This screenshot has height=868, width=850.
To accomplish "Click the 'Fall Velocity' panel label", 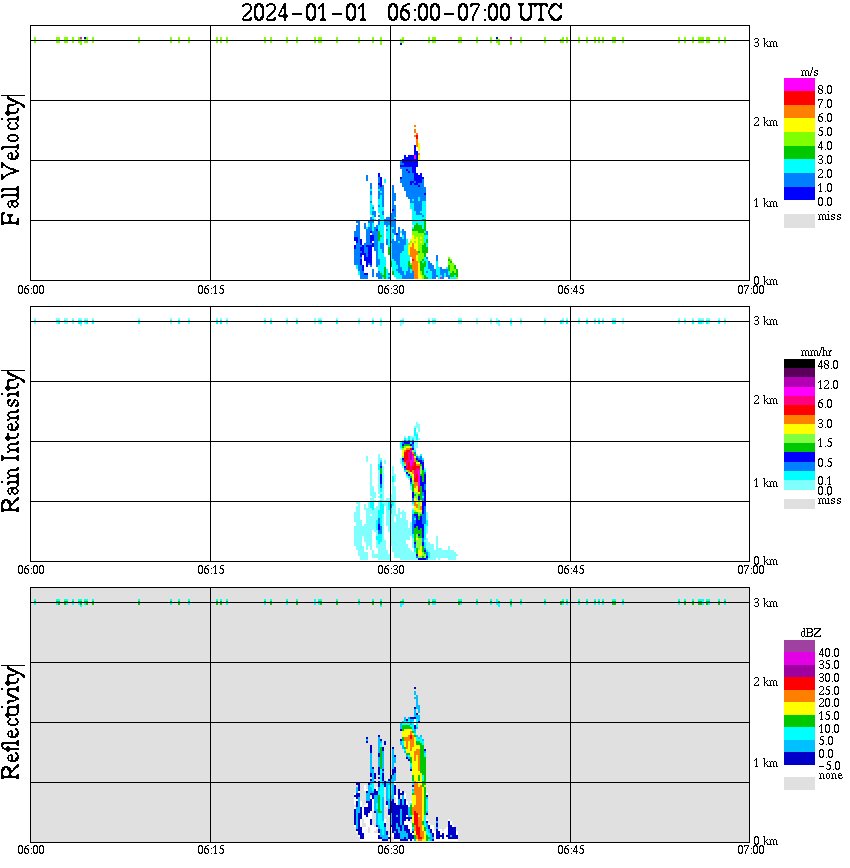I will (11, 160).
